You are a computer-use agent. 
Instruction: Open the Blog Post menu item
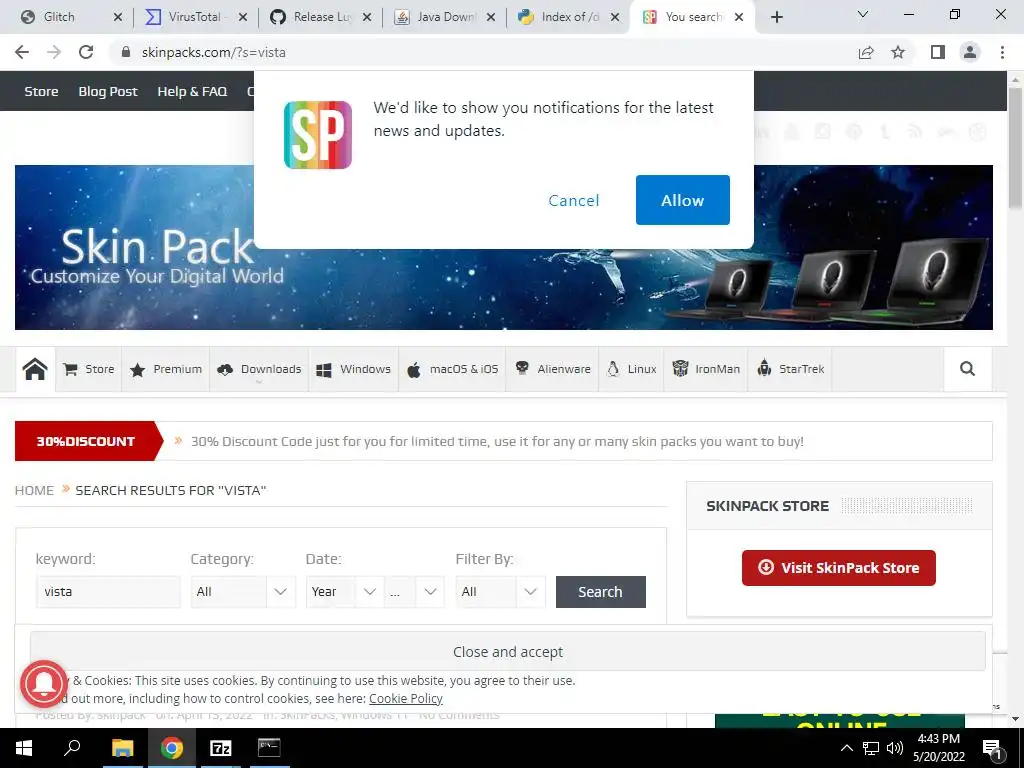tap(108, 91)
